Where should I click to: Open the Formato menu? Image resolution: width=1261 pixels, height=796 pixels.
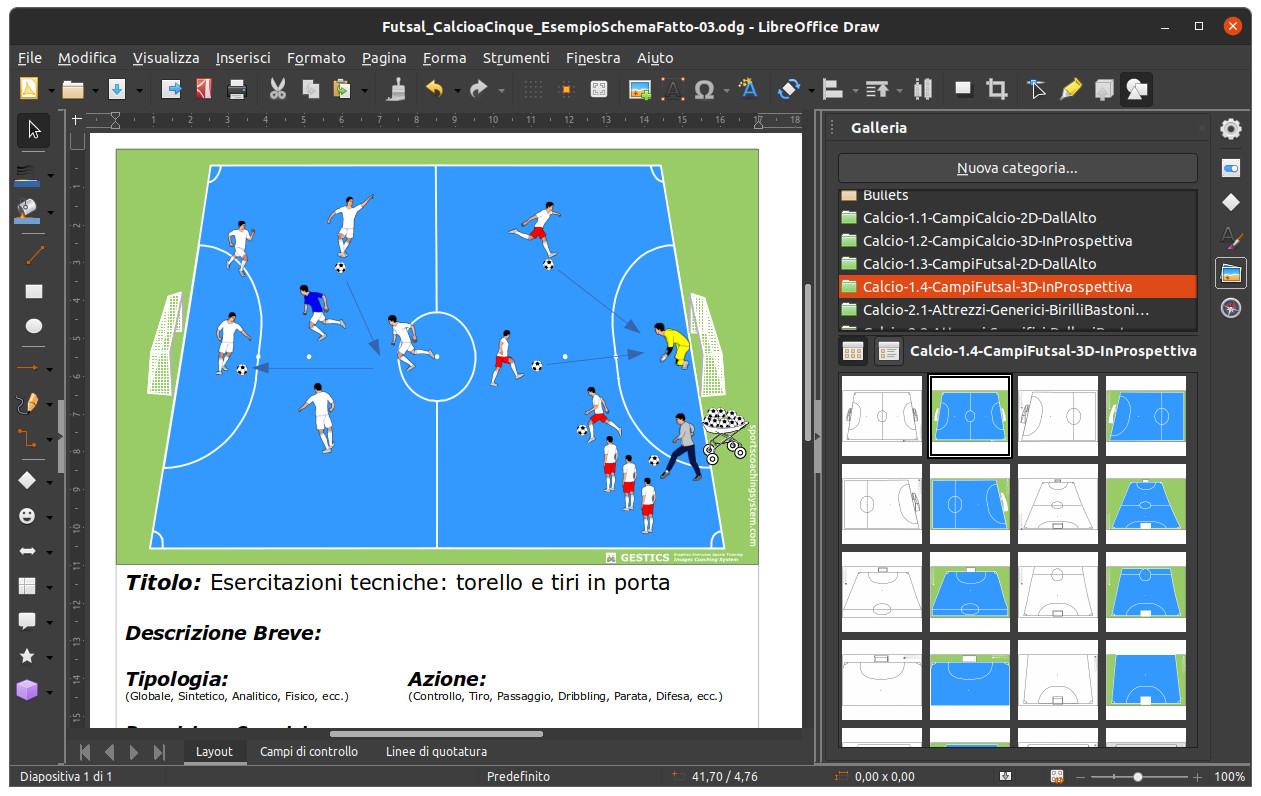tap(316, 58)
